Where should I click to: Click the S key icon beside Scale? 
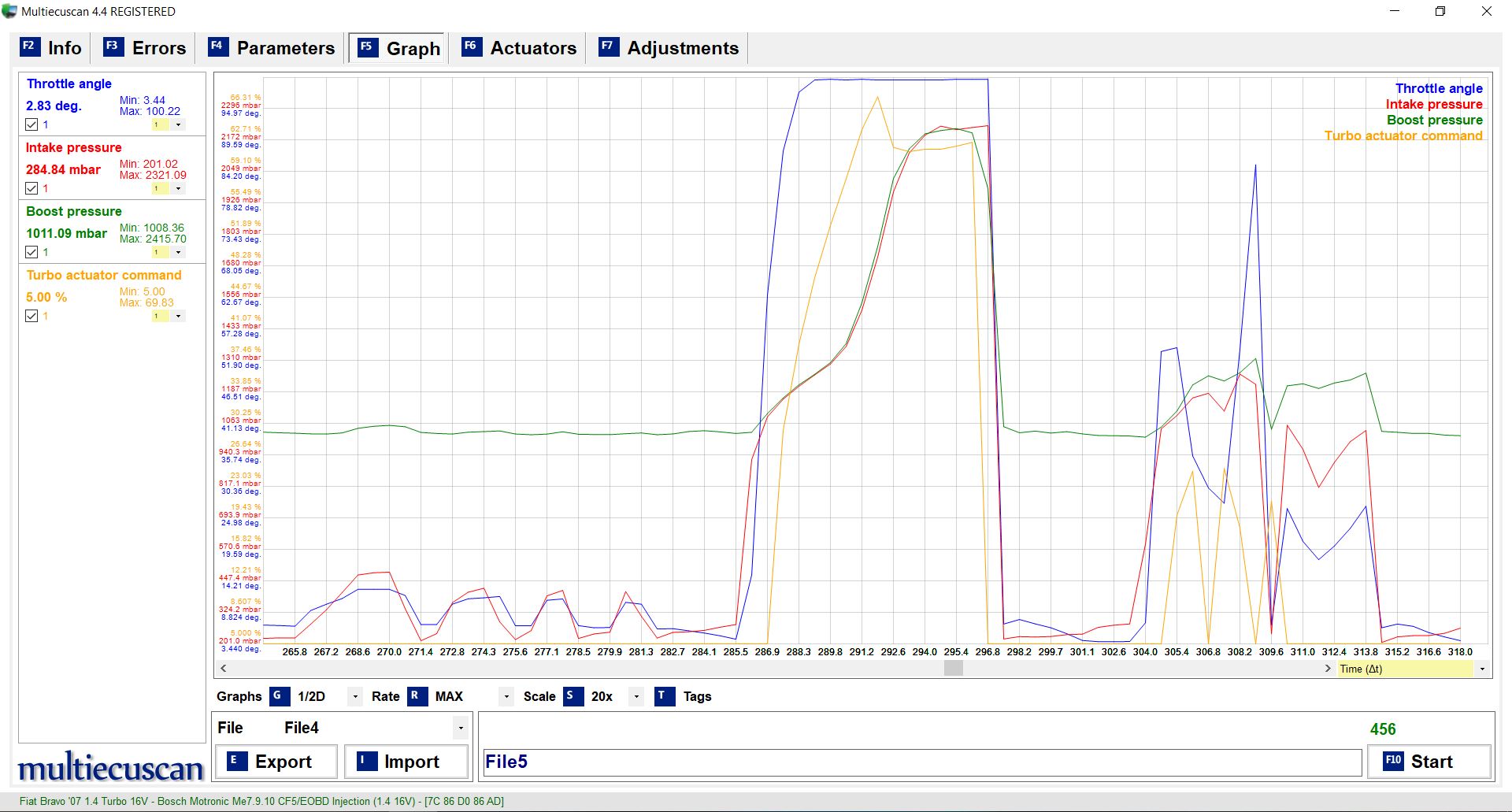click(x=573, y=696)
